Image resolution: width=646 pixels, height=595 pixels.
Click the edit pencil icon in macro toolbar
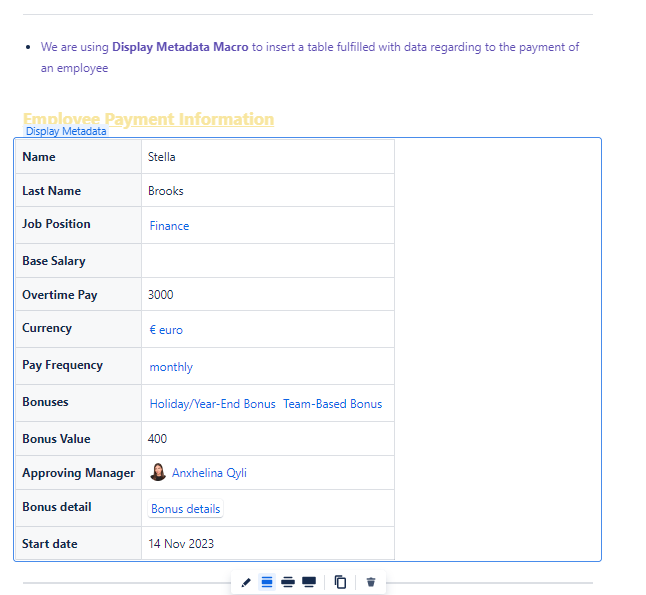246,582
